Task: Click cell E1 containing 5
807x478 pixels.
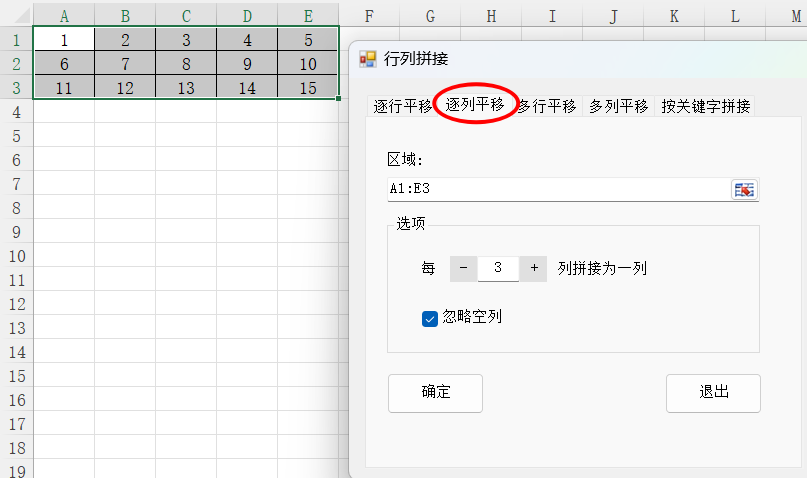Action: pos(308,40)
